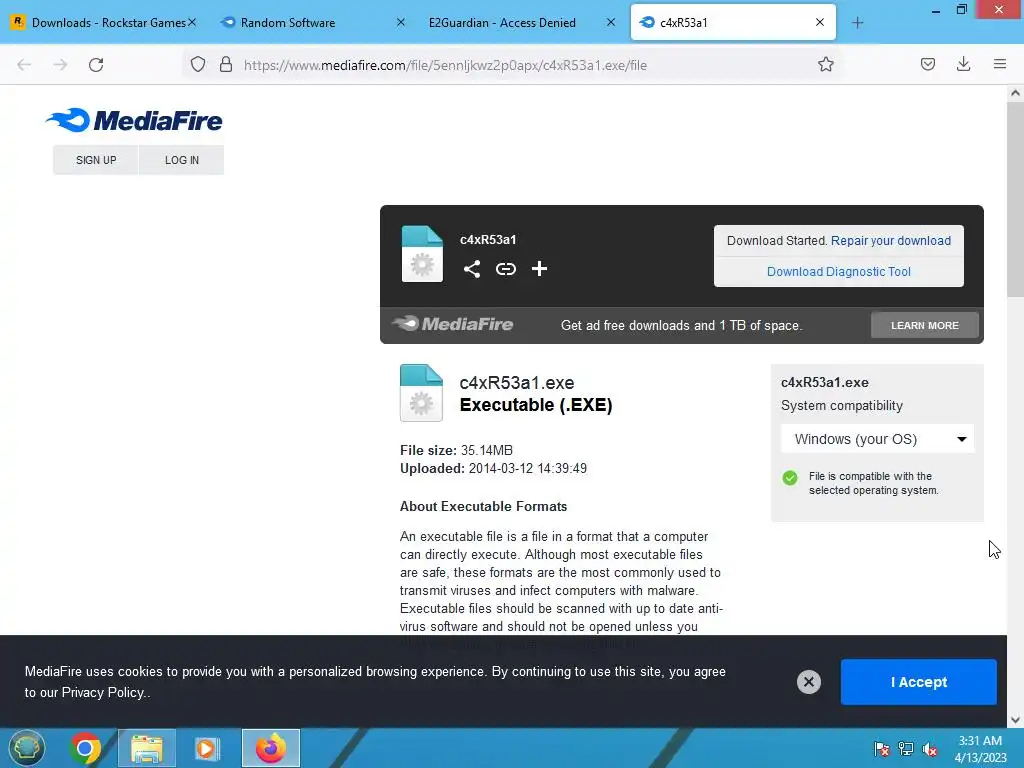The image size is (1024, 768).
Task: Click the share icon under c4xR53a1
Action: (x=472, y=269)
